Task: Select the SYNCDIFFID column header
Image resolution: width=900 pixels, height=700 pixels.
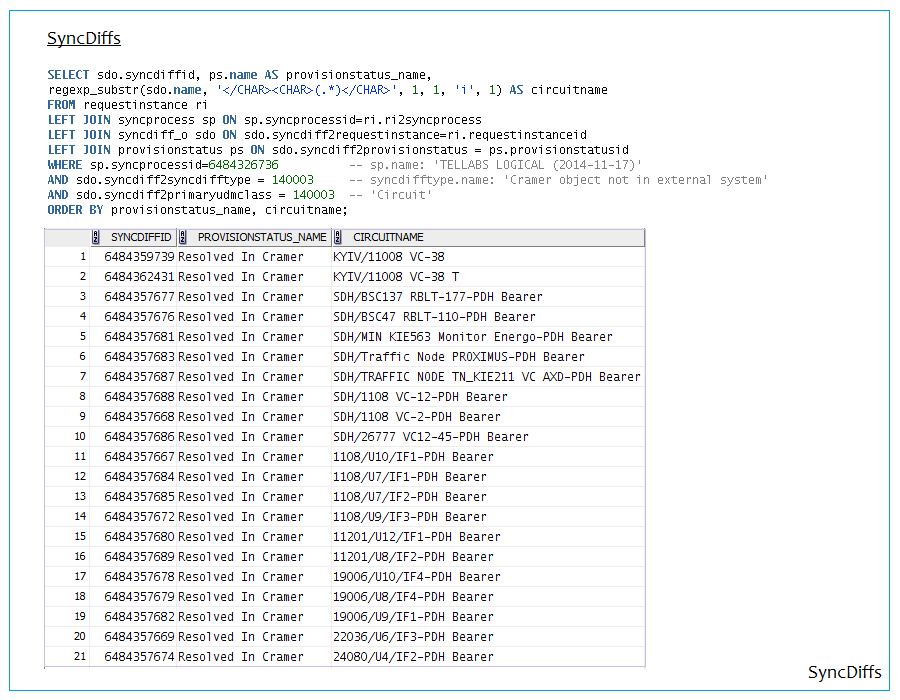Action: pos(140,237)
